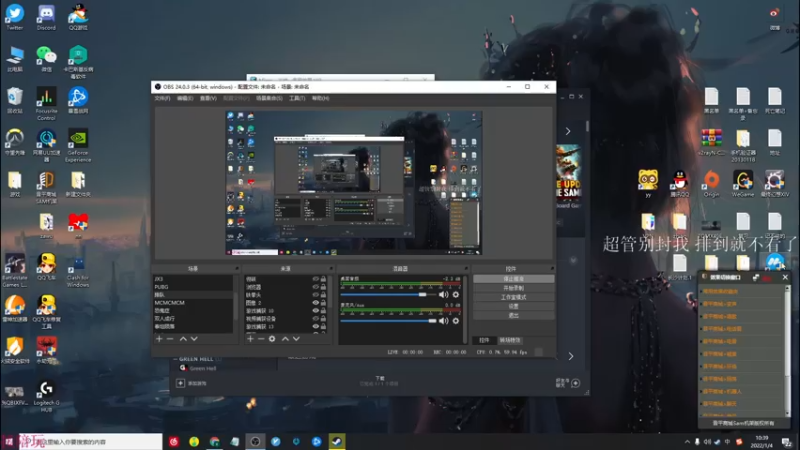Image resolution: width=800 pixels, height=450 pixels.
Task: Open microphone/Aux settings gear
Action: tap(456, 321)
